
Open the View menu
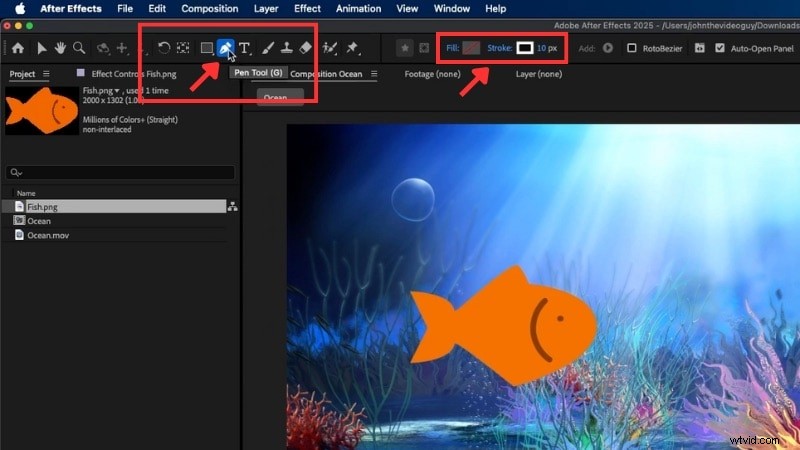(407, 9)
